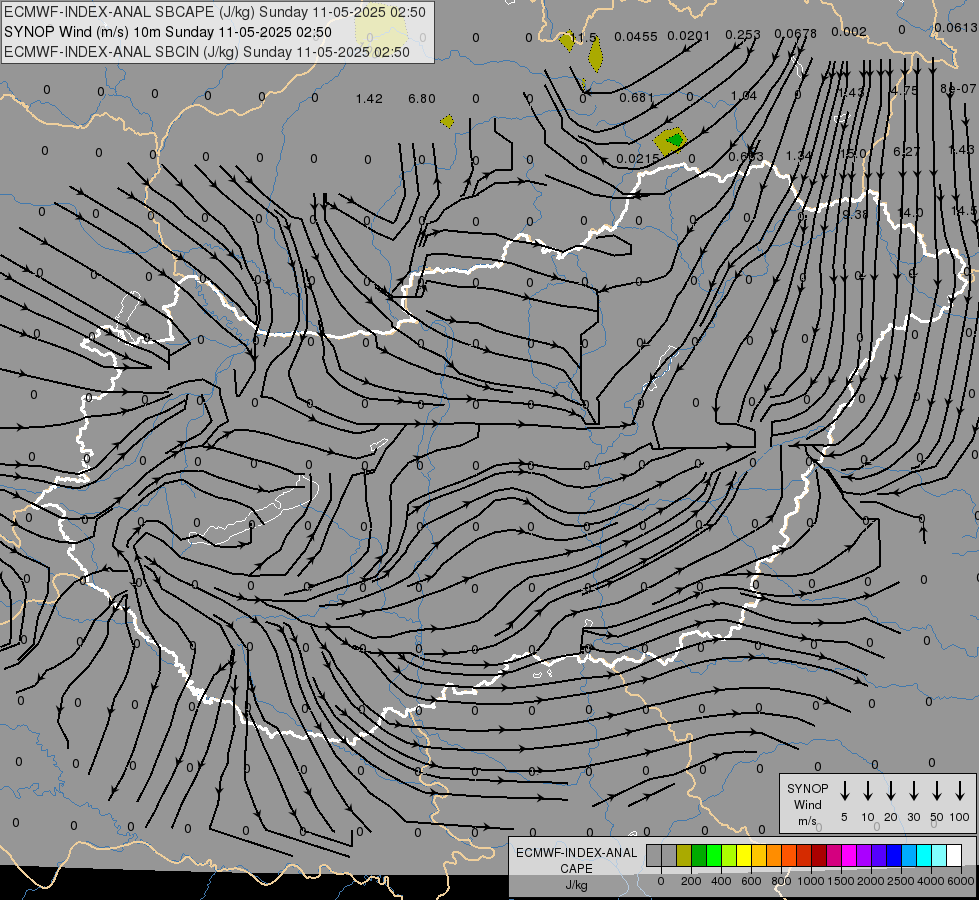The width and height of the screenshot is (979, 900).
Task: Click the green CAPE patch near value 0.0215
Action: pos(675,141)
